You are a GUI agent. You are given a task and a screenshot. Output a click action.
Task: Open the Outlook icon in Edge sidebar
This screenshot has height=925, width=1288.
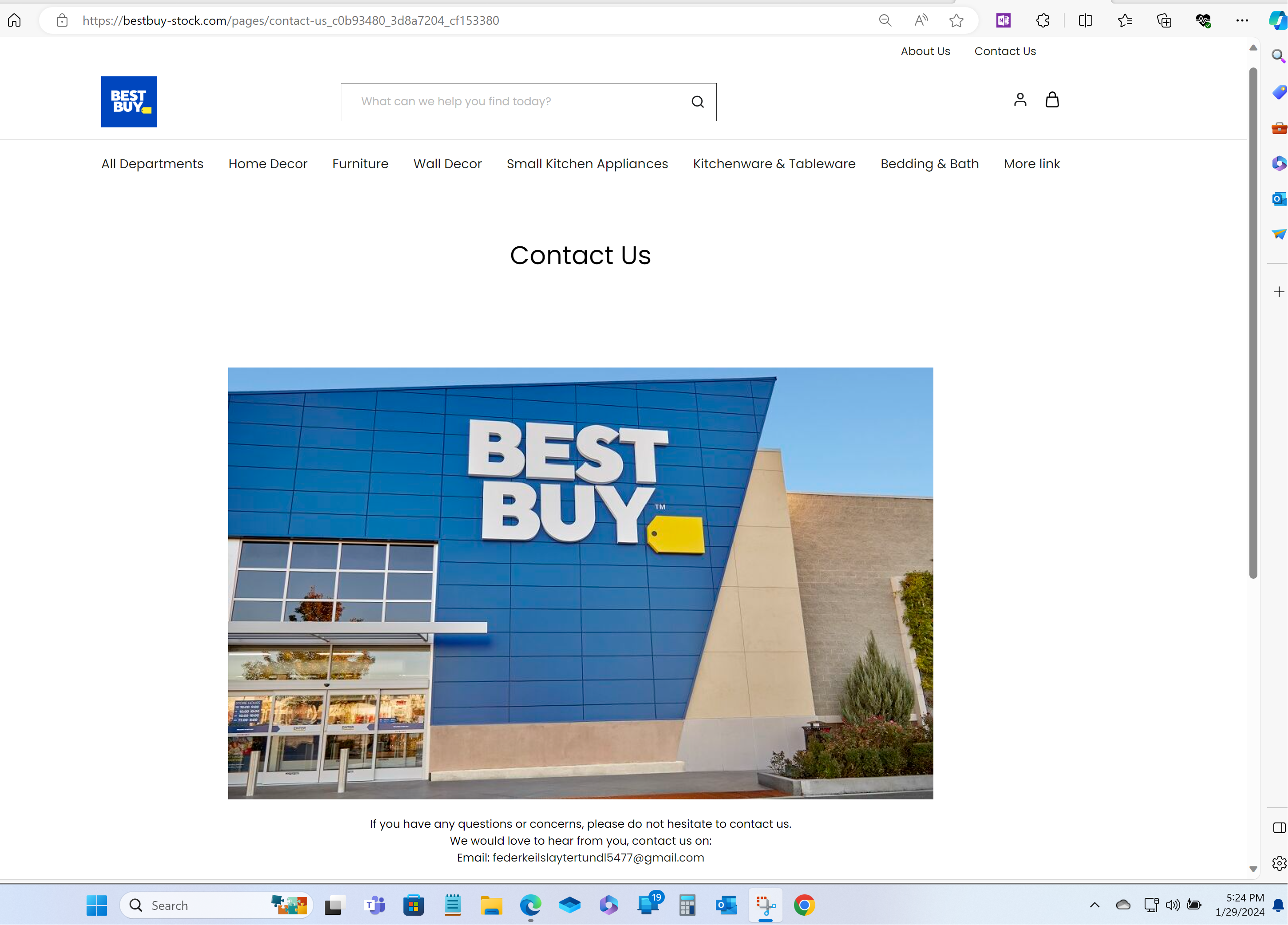click(x=1278, y=199)
